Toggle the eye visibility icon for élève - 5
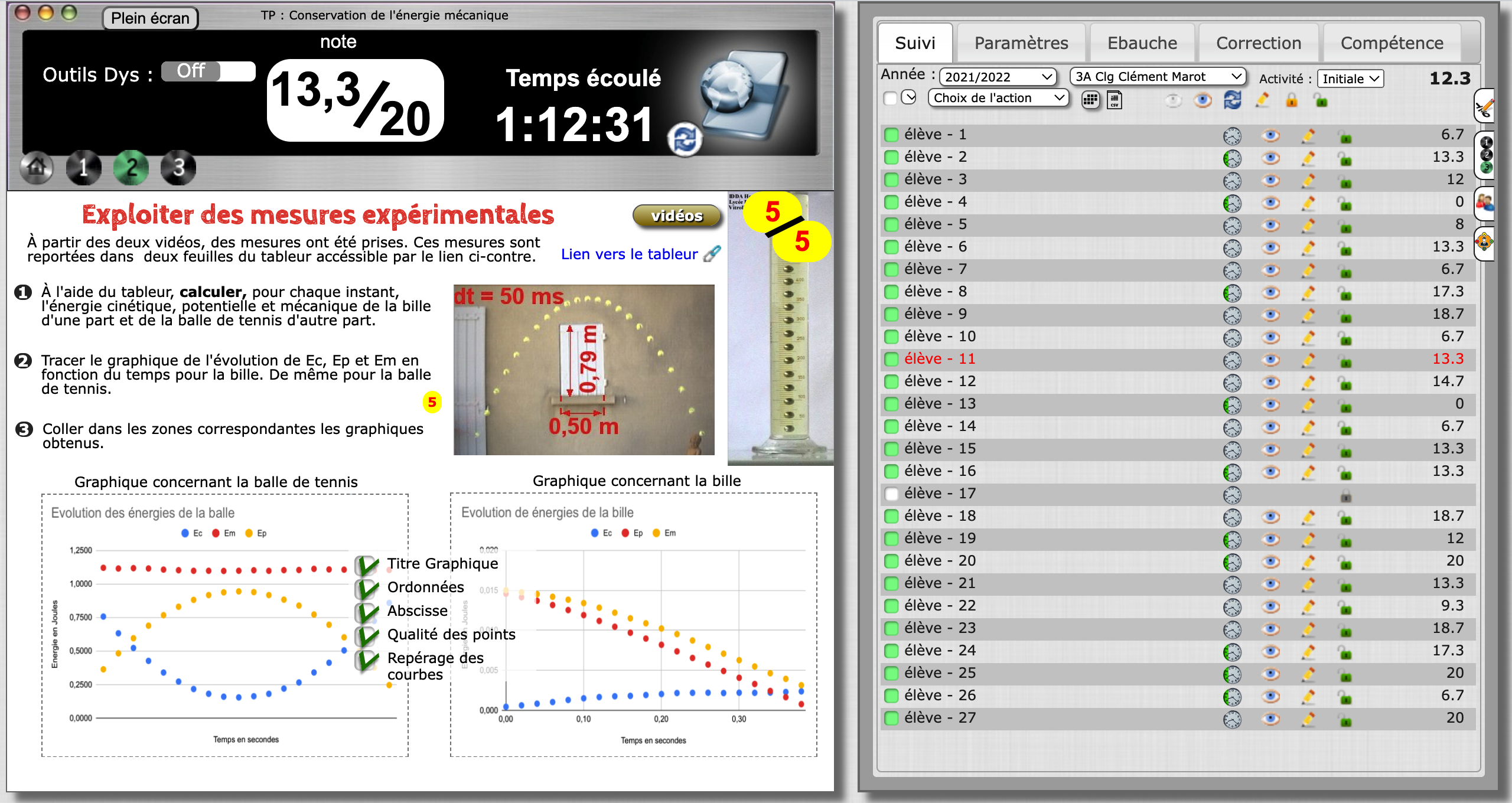1512x803 pixels. point(1270,225)
